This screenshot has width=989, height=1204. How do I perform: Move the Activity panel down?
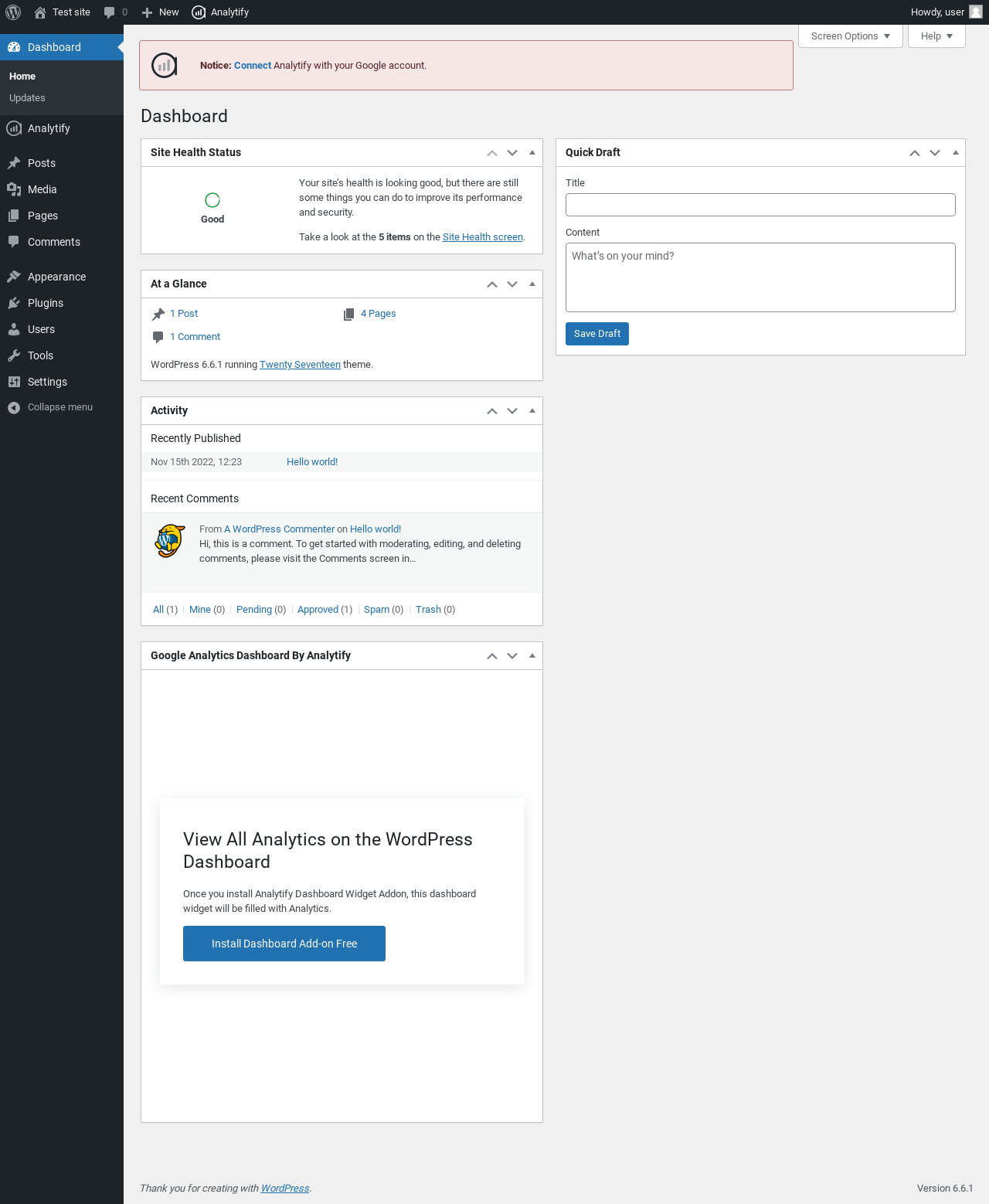coord(512,411)
